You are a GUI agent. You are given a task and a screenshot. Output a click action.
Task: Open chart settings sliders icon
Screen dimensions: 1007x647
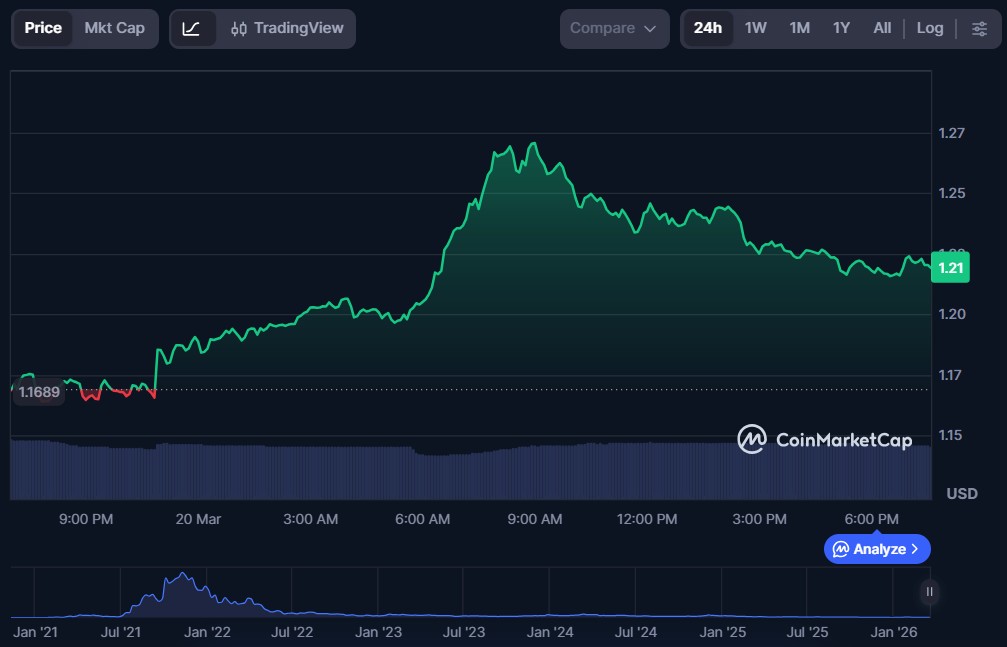pos(979,29)
